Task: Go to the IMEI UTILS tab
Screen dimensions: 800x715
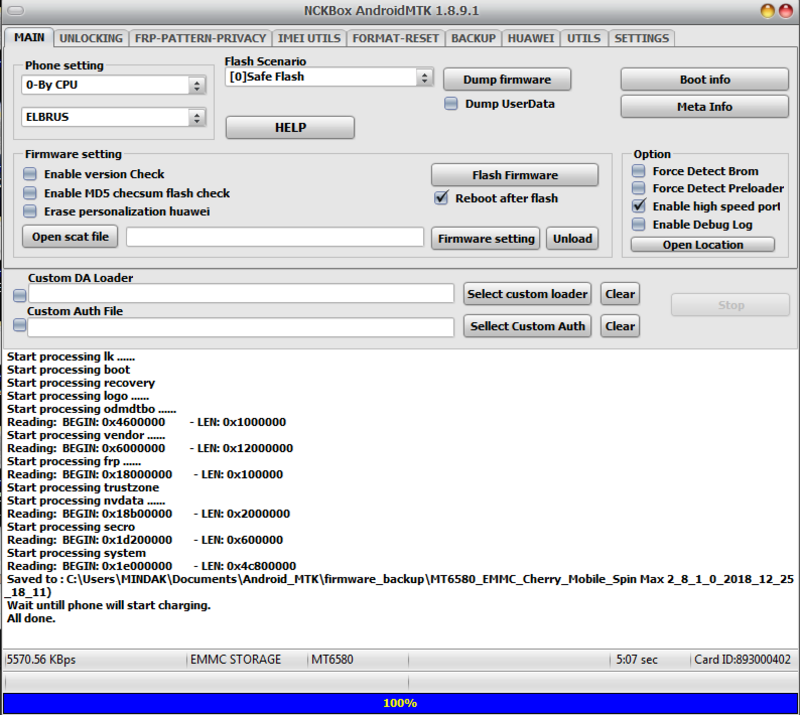Action: (x=309, y=38)
